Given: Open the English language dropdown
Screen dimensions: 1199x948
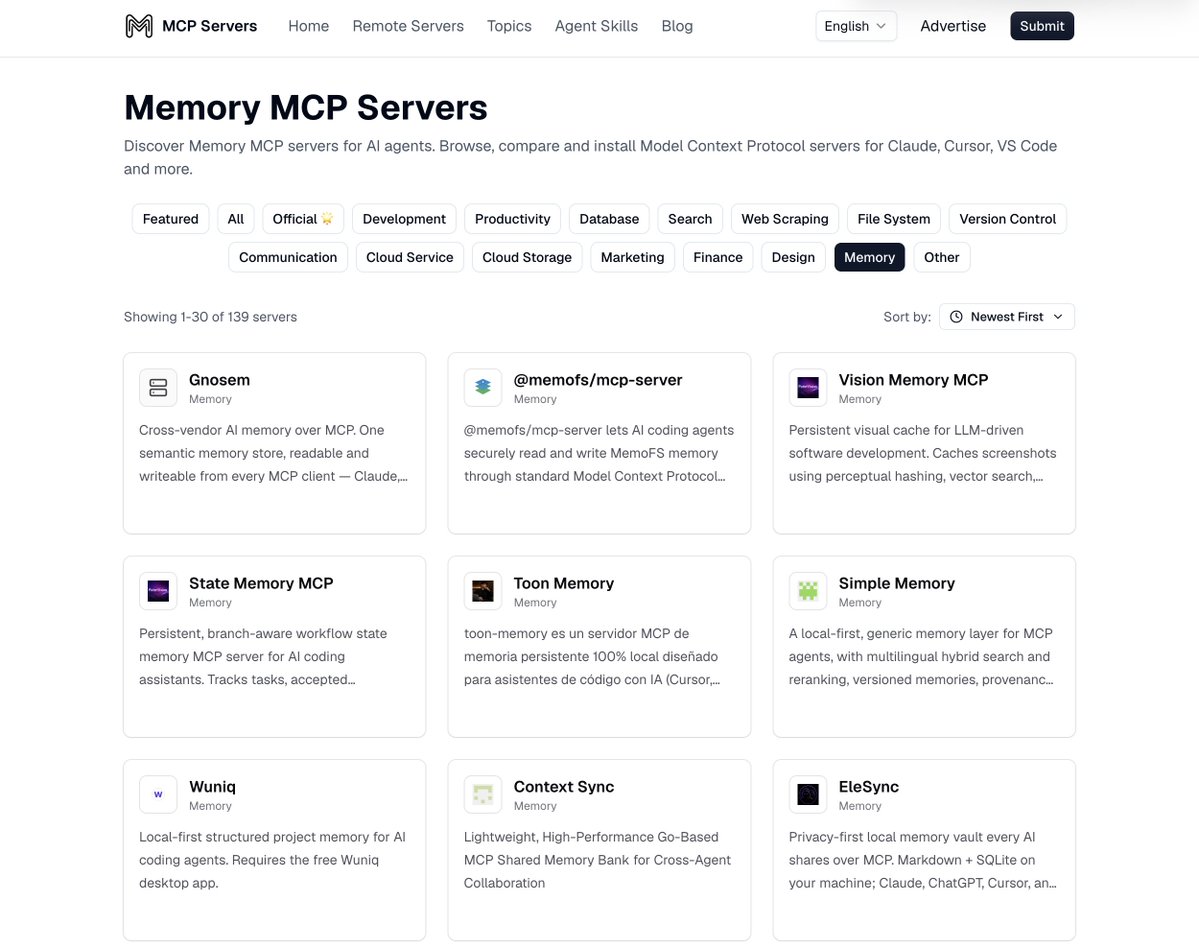Looking at the screenshot, I should click(x=856, y=26).
